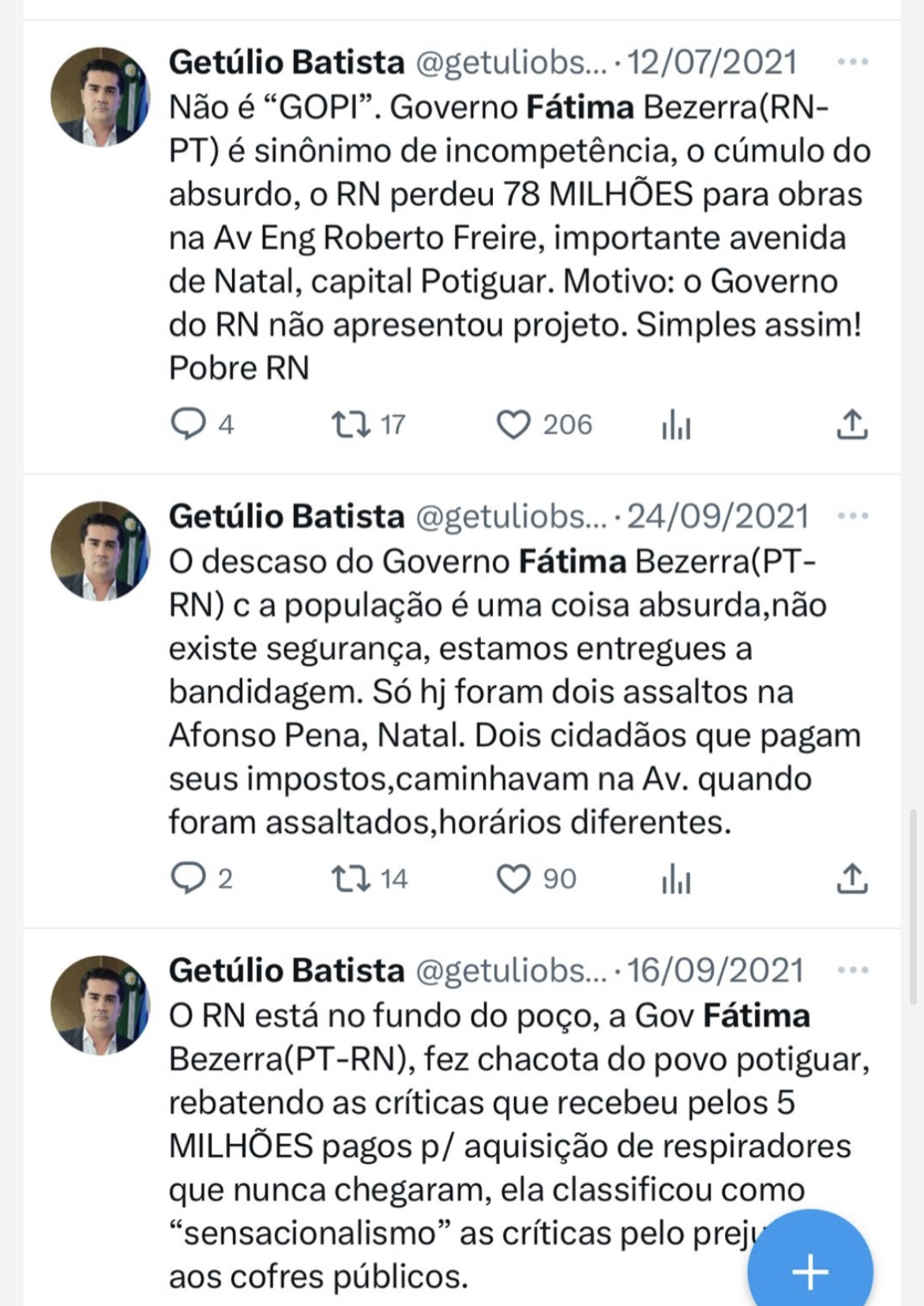Reply to the 12/07/2021 tweet
Viewport: 924px width, 1306px height.
tap(188, 424)
